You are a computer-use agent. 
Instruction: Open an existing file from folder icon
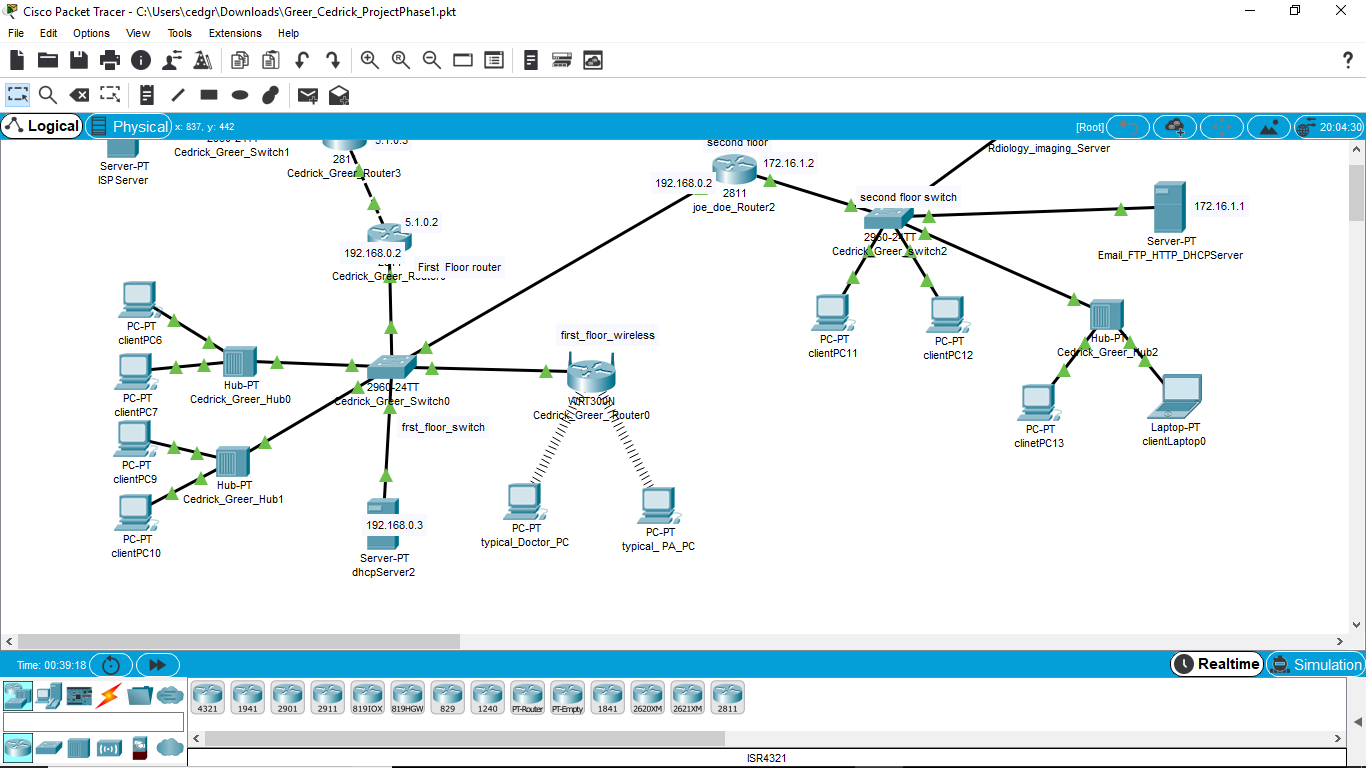(x=47, y=60)
